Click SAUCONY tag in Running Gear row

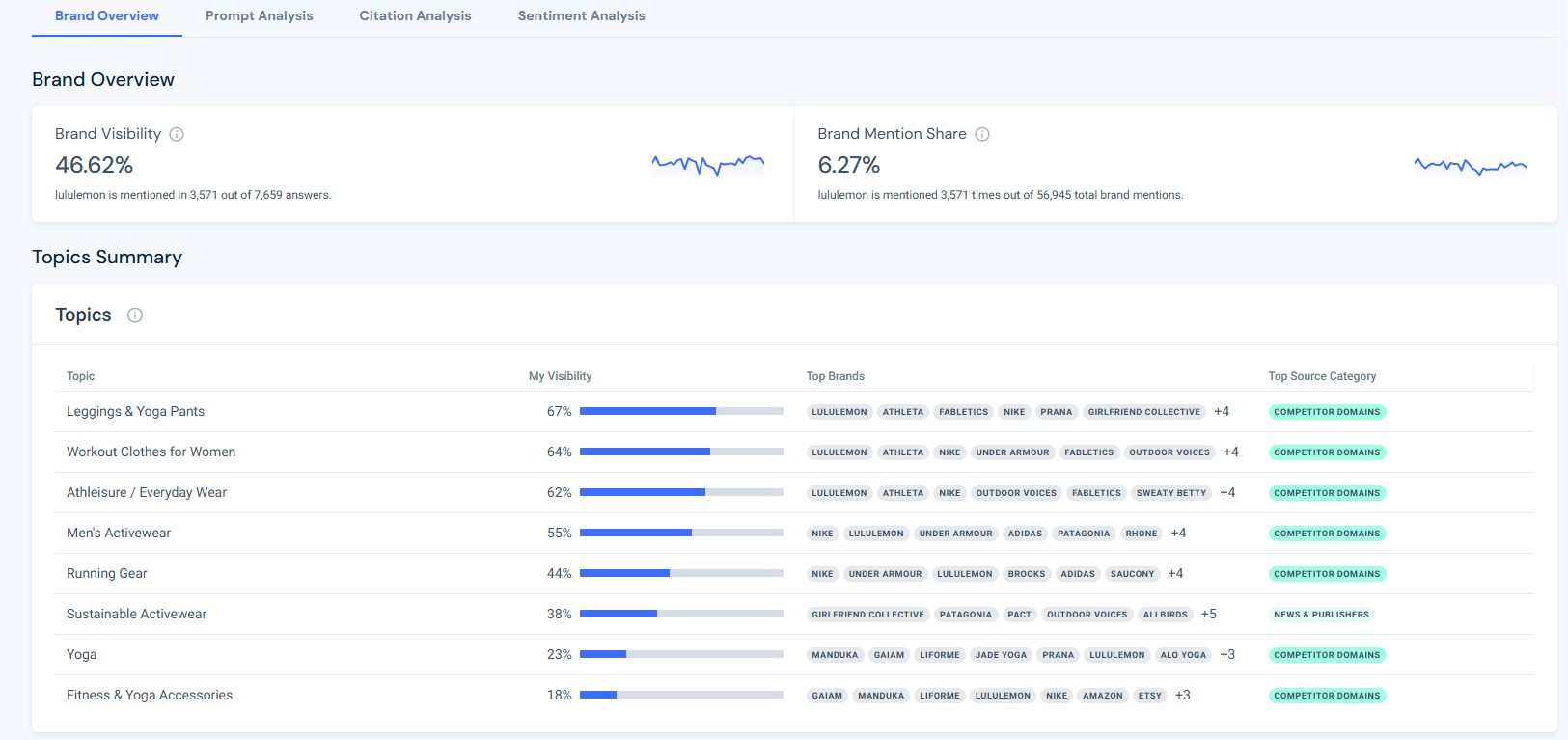tap(1133, 574)
